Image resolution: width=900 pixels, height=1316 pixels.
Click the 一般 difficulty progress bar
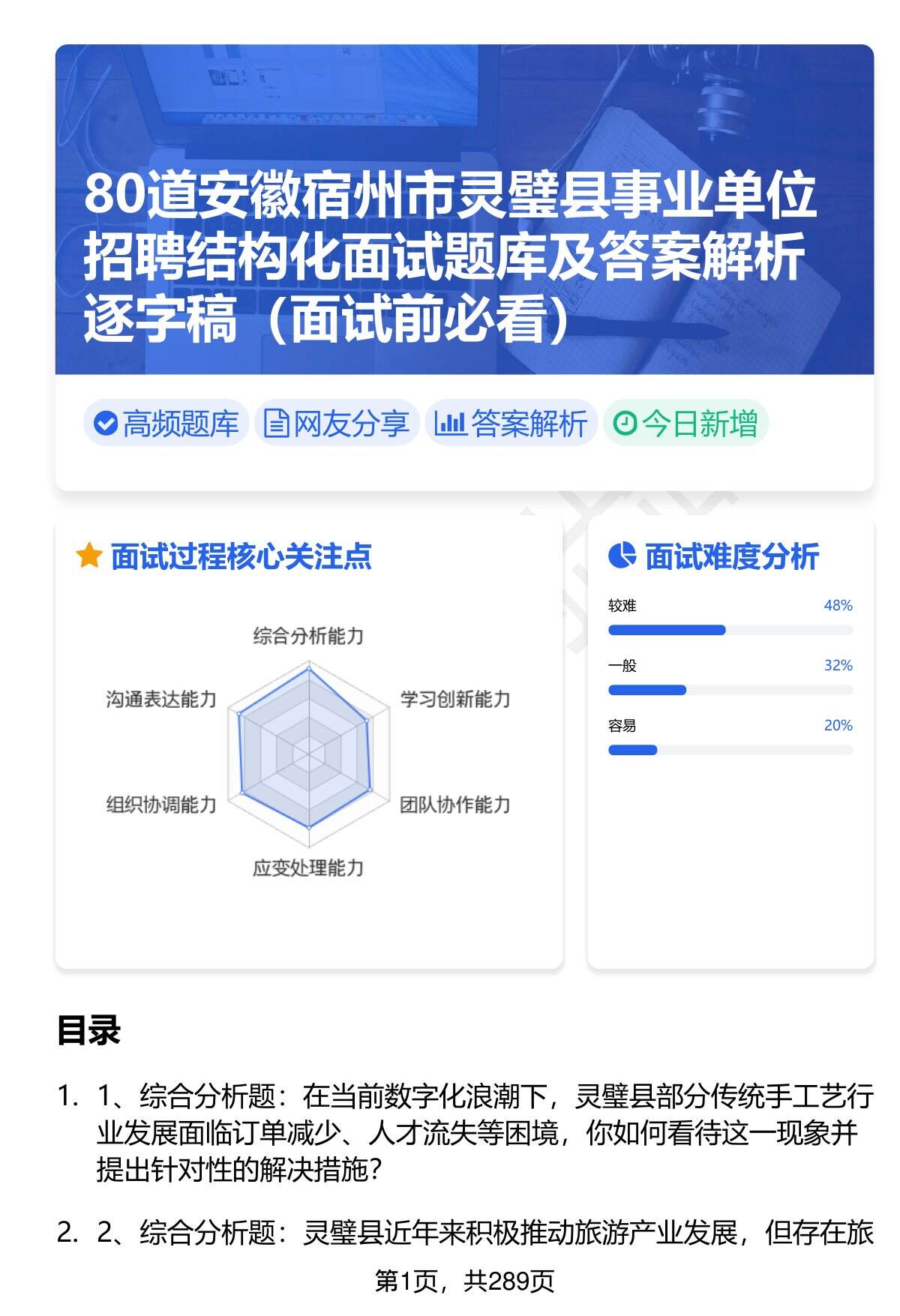pyautogui.click(x=730, y=690)
